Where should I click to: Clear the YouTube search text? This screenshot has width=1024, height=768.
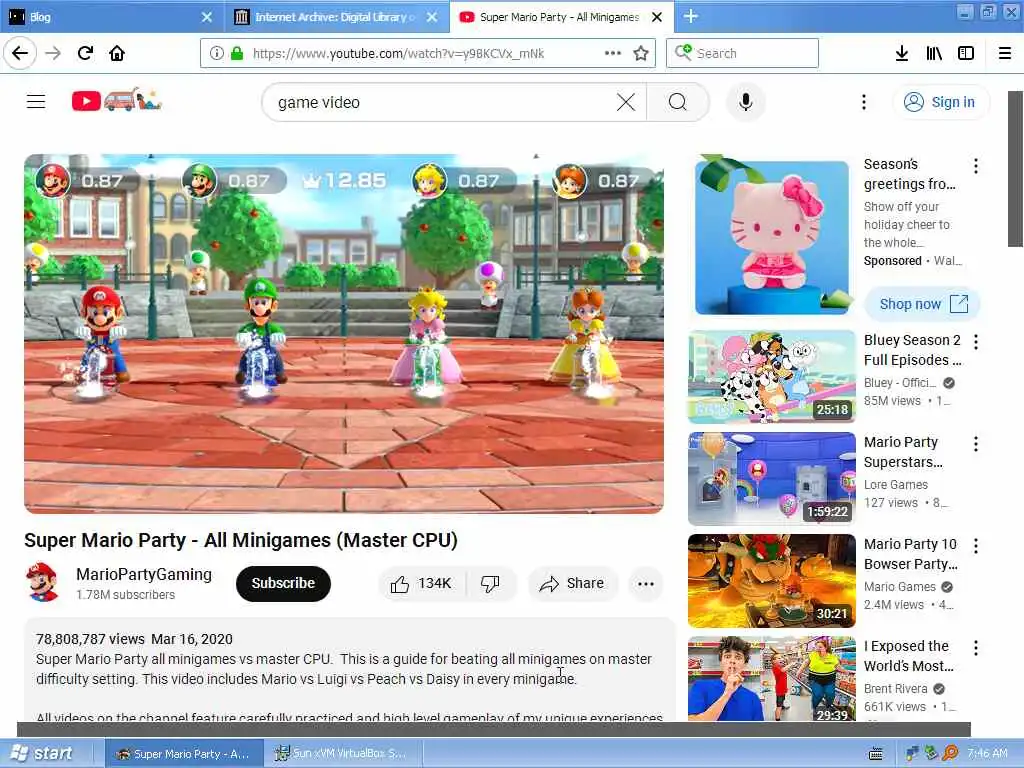click(x=626, y=102)
